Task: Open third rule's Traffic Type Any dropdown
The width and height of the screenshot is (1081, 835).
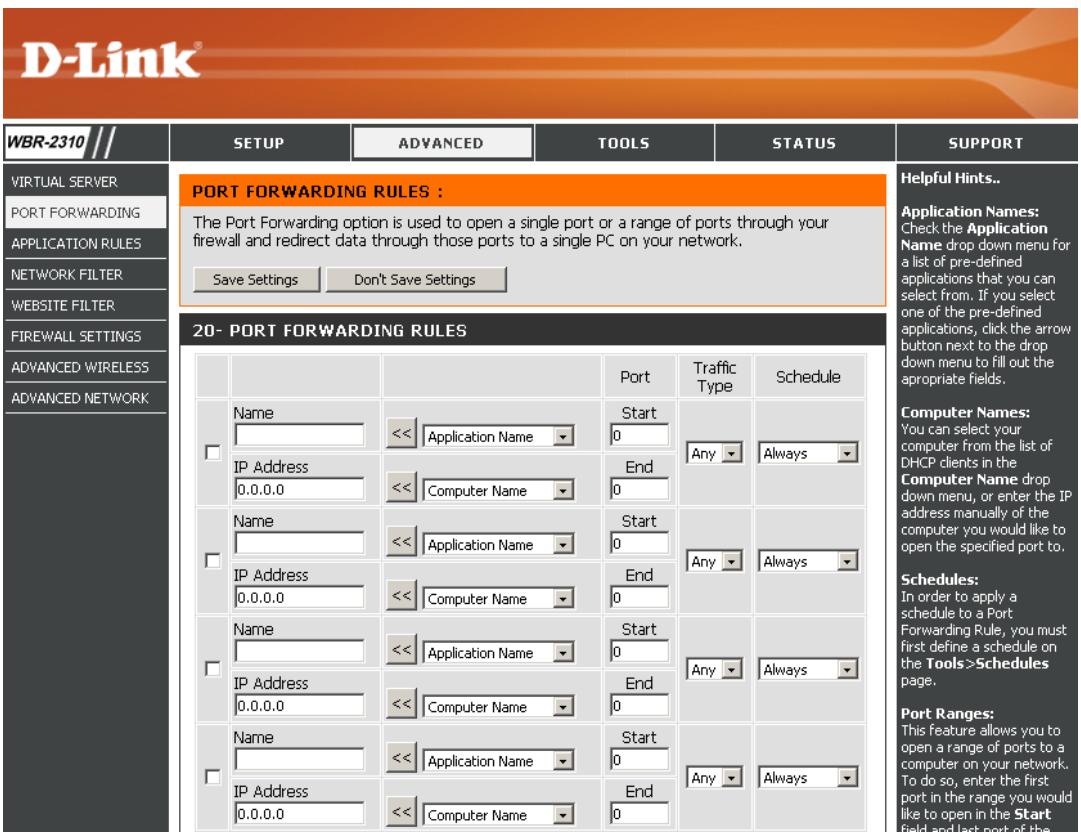Action: [x=714, y=670]
